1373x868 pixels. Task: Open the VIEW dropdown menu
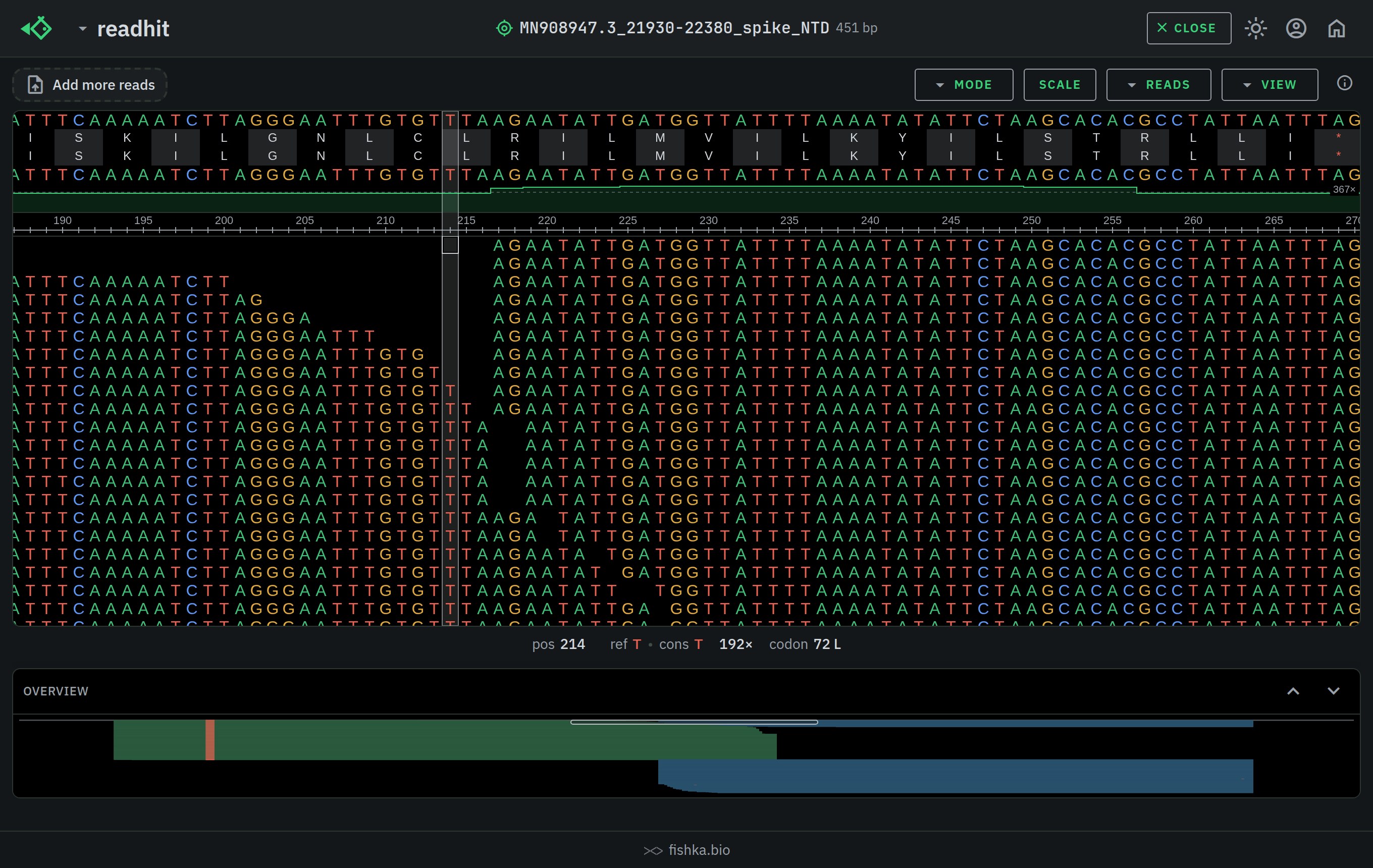1269,85
